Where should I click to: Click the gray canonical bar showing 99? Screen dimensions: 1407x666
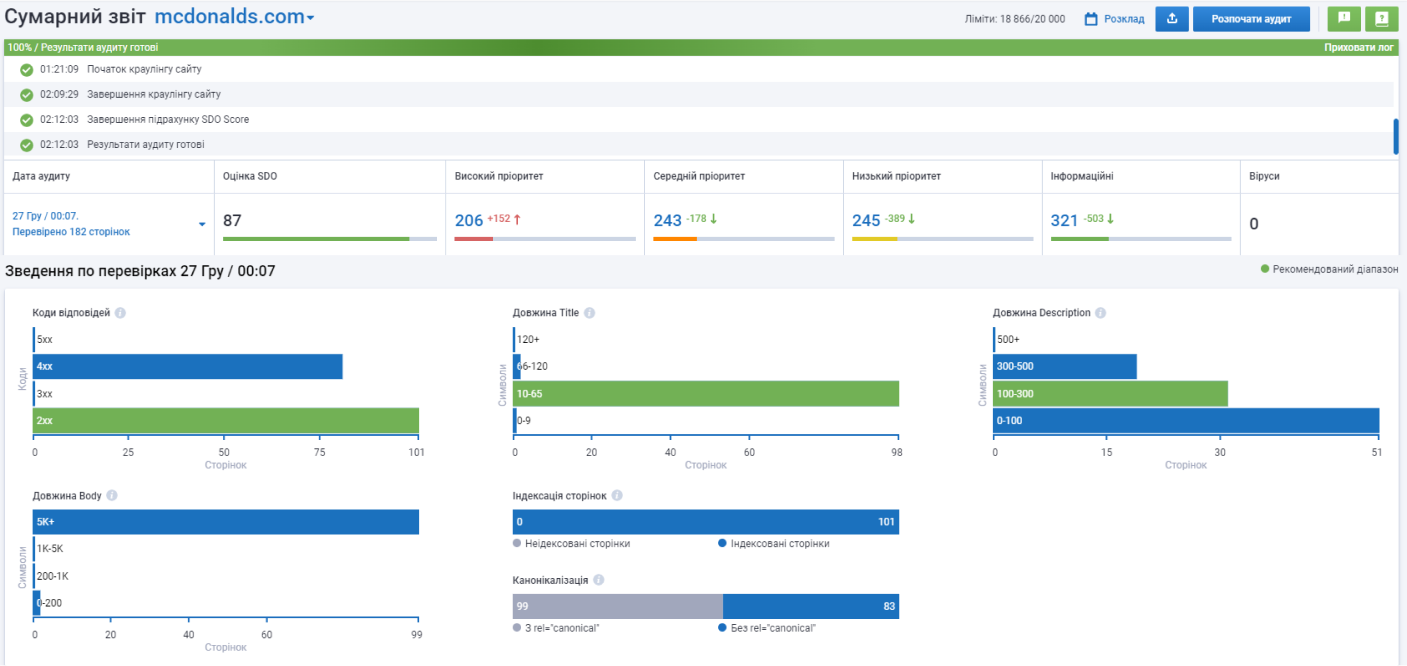[x=618, y=607]
